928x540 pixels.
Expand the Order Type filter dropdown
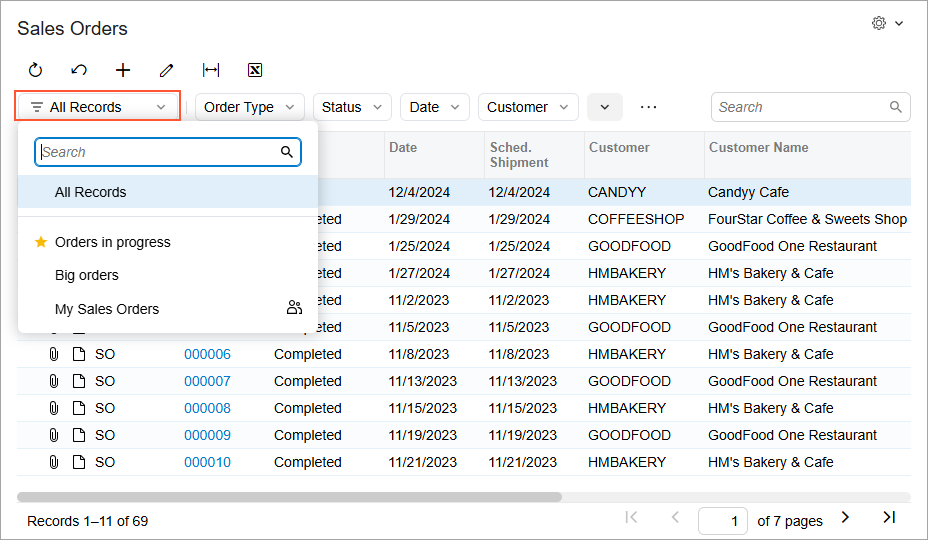click(x=249, y=107)
